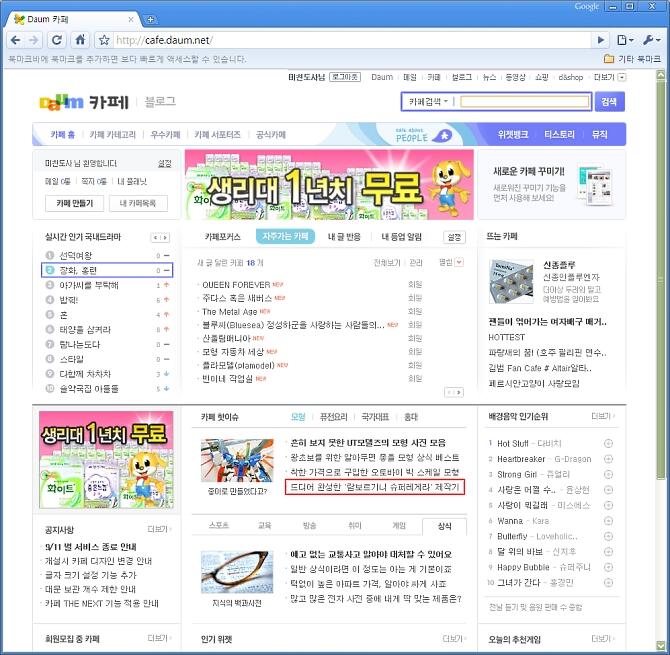Click the Go arrow beside address bar

click(x=601, y=40)
